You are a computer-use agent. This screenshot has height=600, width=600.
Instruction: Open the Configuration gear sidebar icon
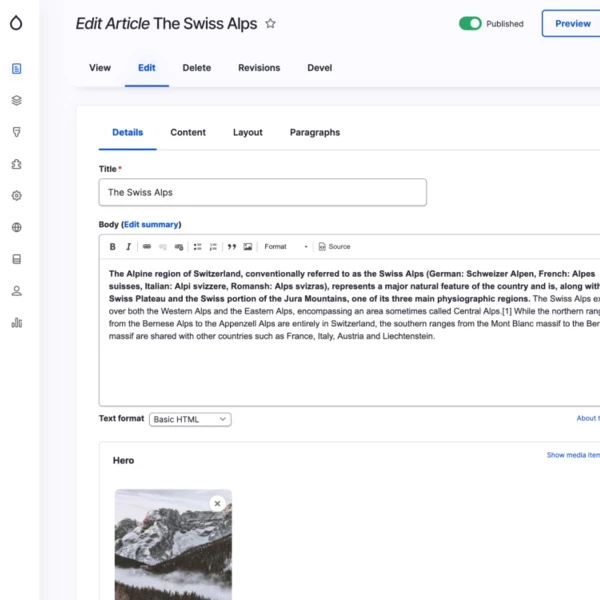coord(16,196)
